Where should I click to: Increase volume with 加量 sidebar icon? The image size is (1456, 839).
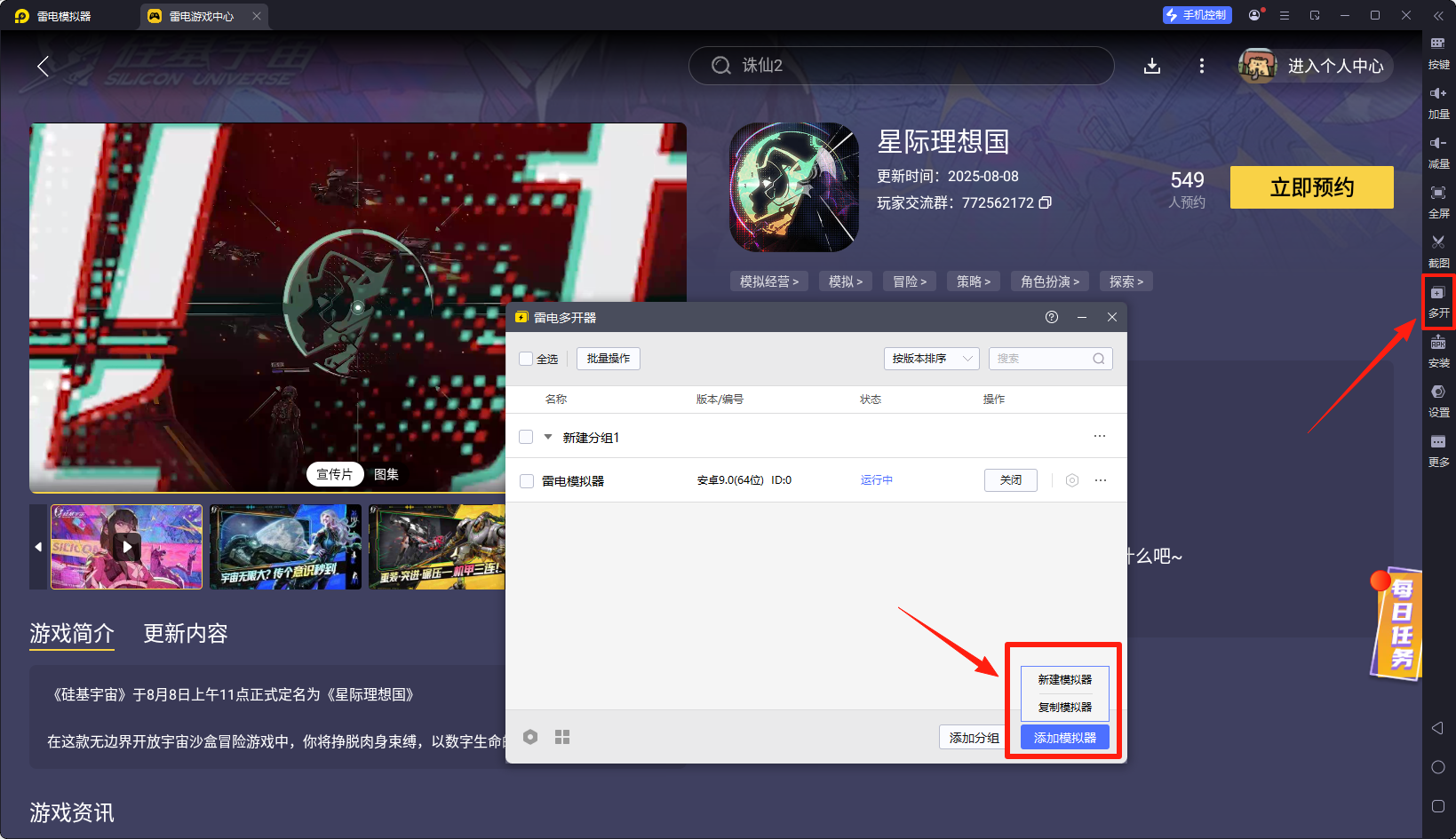click(x=1438, y=103)
